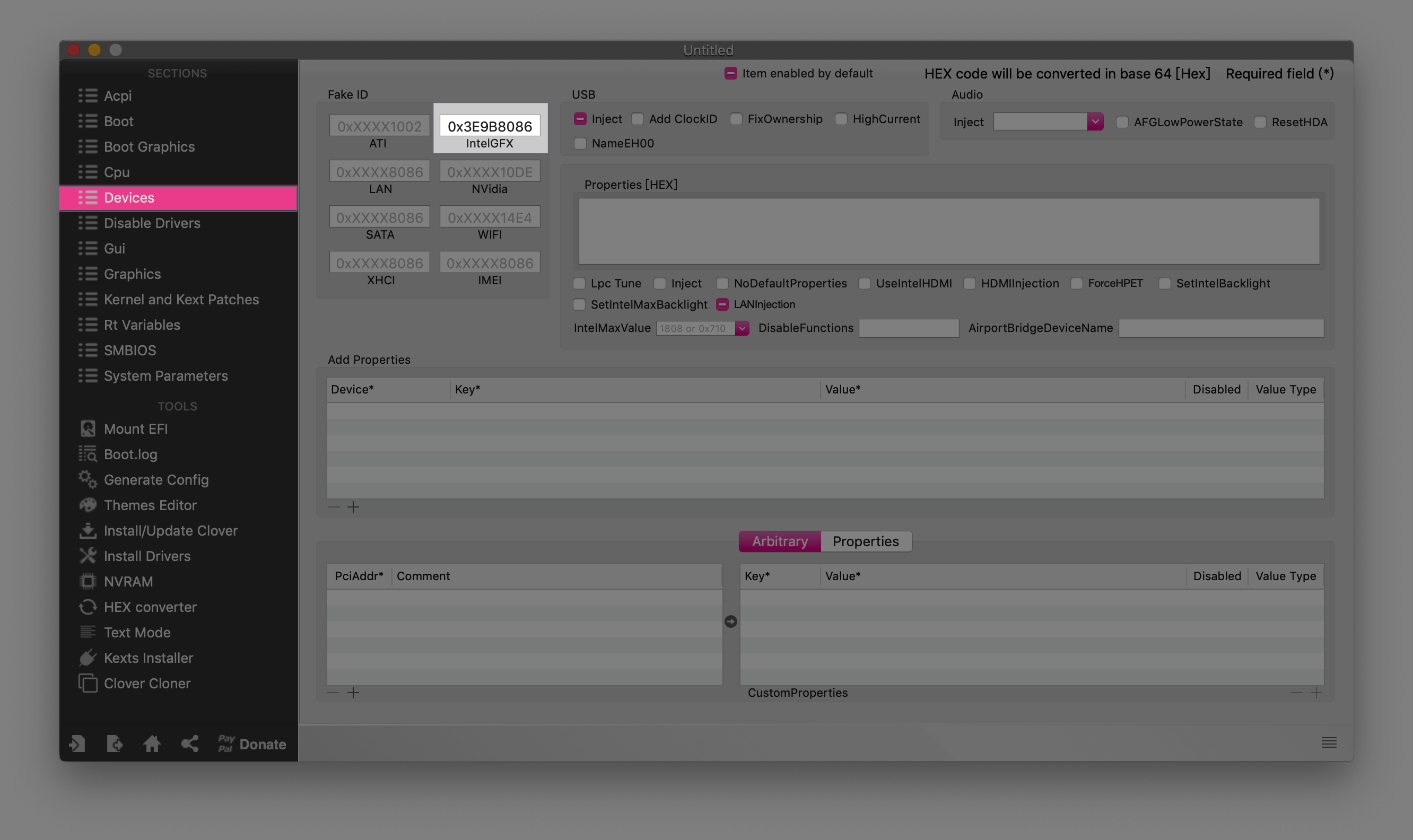Enable ResetHDA checkbox
The image size is (1413, 840).
(1260, 122)
